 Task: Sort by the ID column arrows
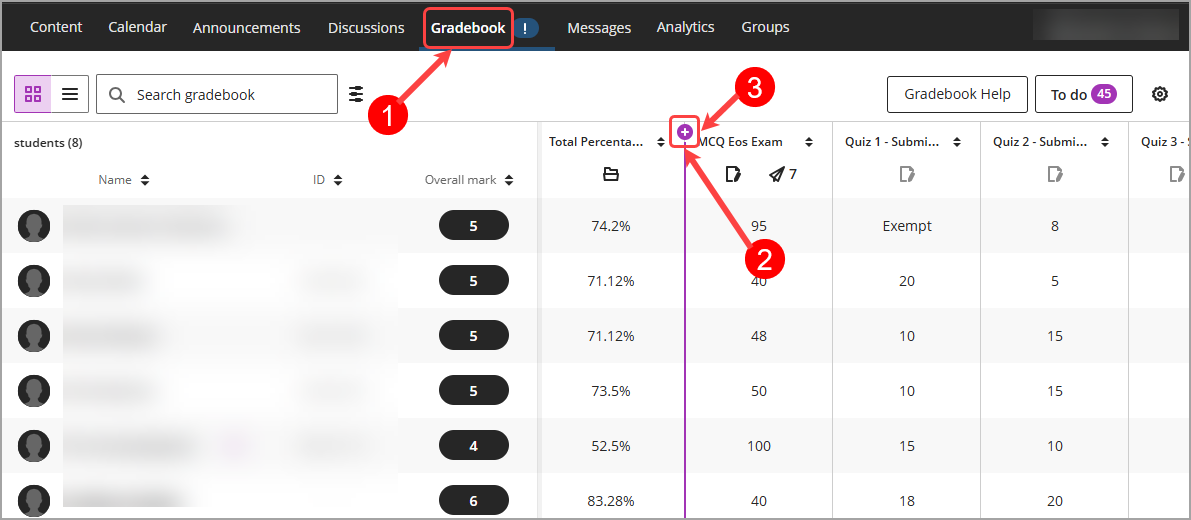pyautogui.click(x=338, y=181)
